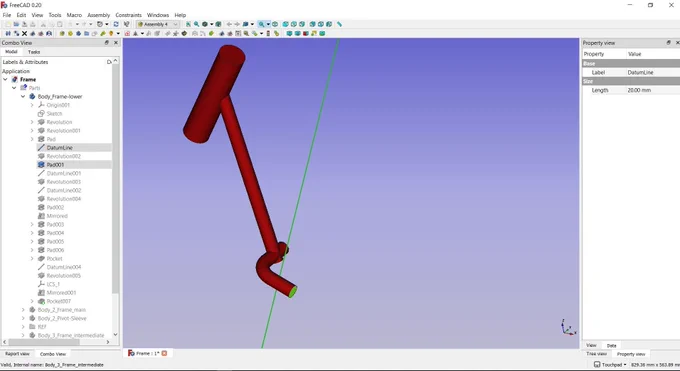Open the Constraints menu
The height and width of the screenshot is (371, 680).
pos(128,15)
